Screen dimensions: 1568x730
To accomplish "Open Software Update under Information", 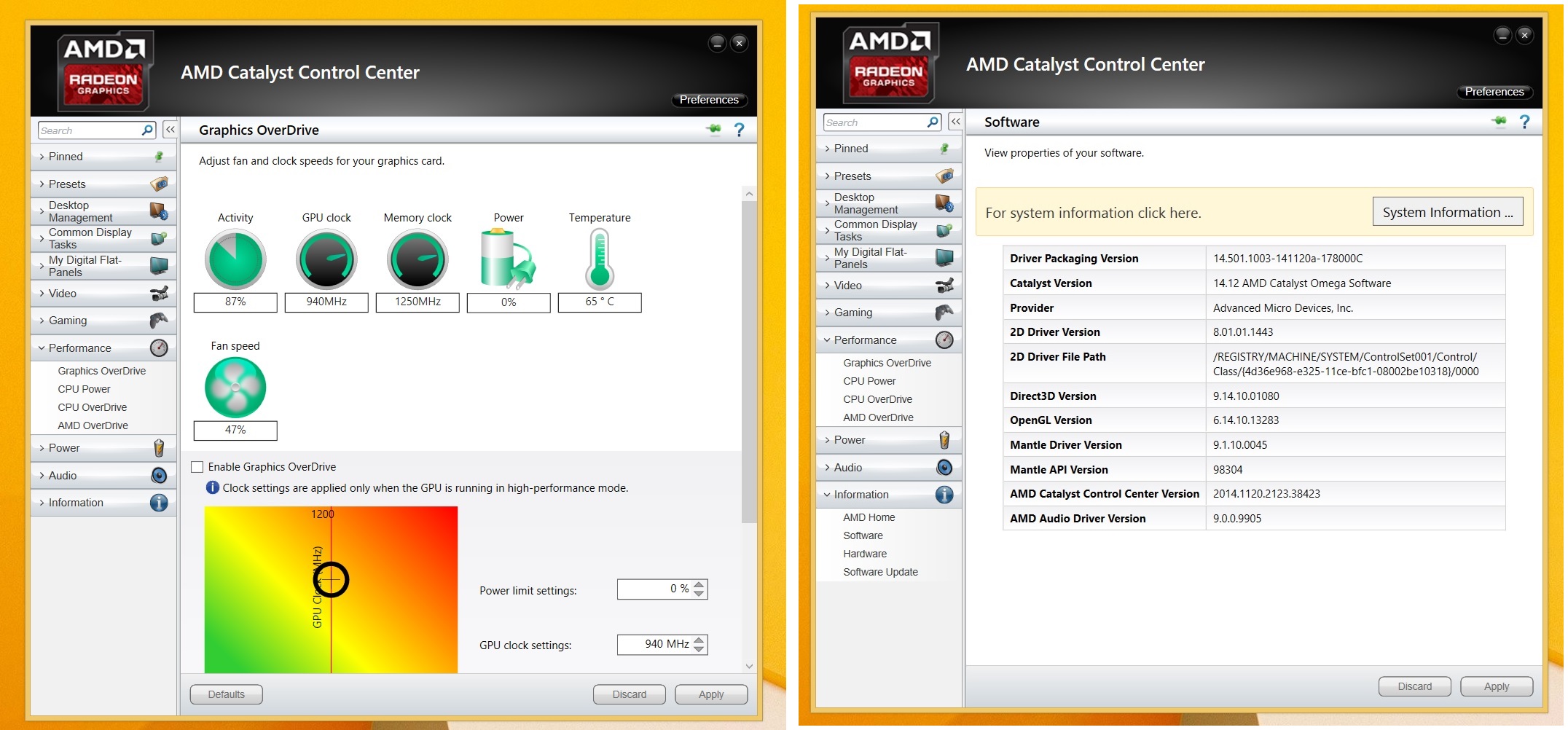I will pos(880,572).
